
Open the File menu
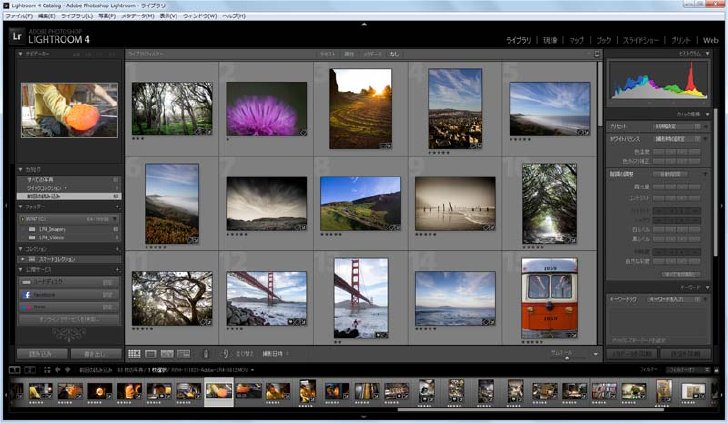pyautogui.click(x=19, y=16)
